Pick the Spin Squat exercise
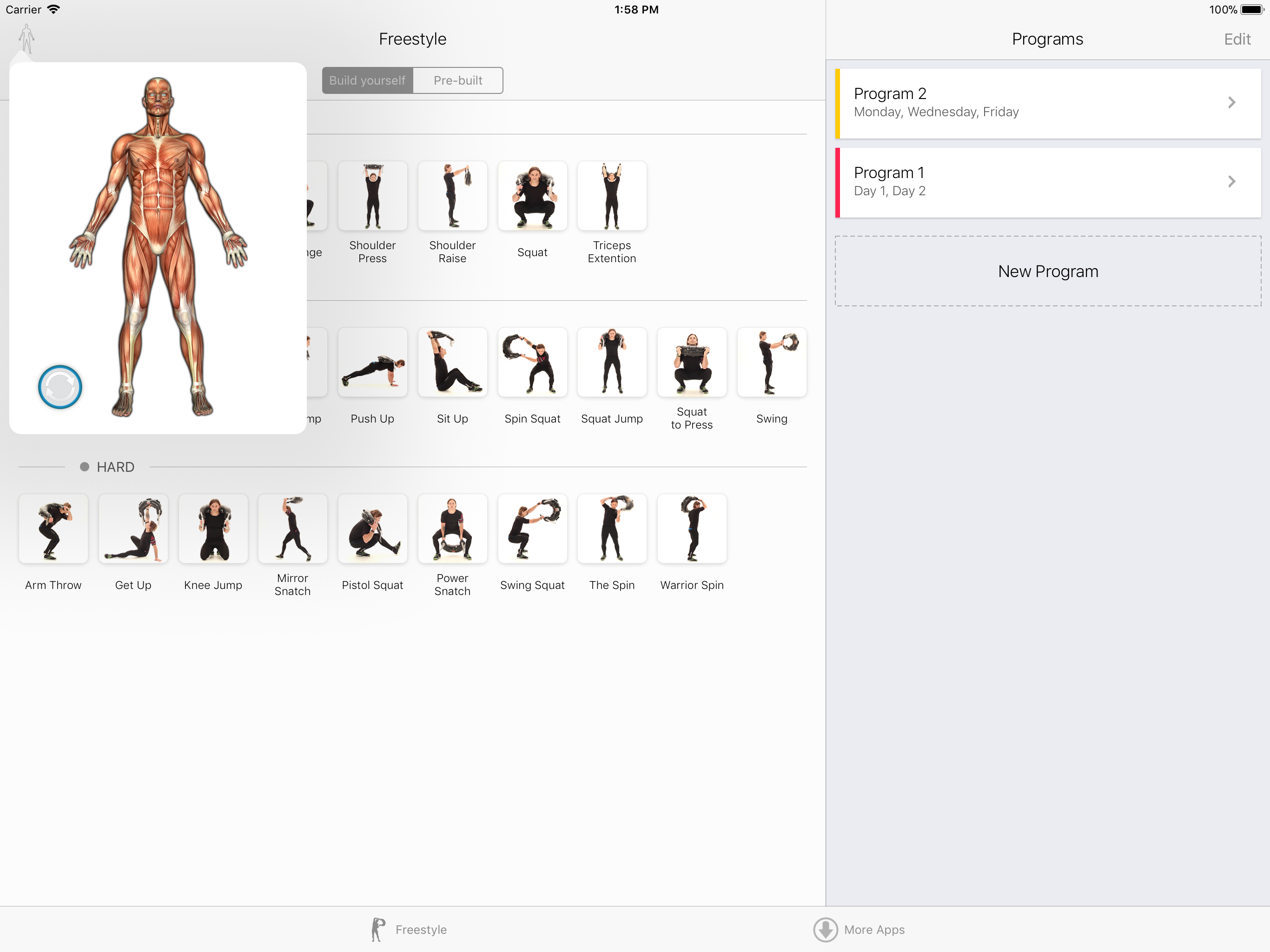Screen dimensions: 1270x952 tap(532, 363)
